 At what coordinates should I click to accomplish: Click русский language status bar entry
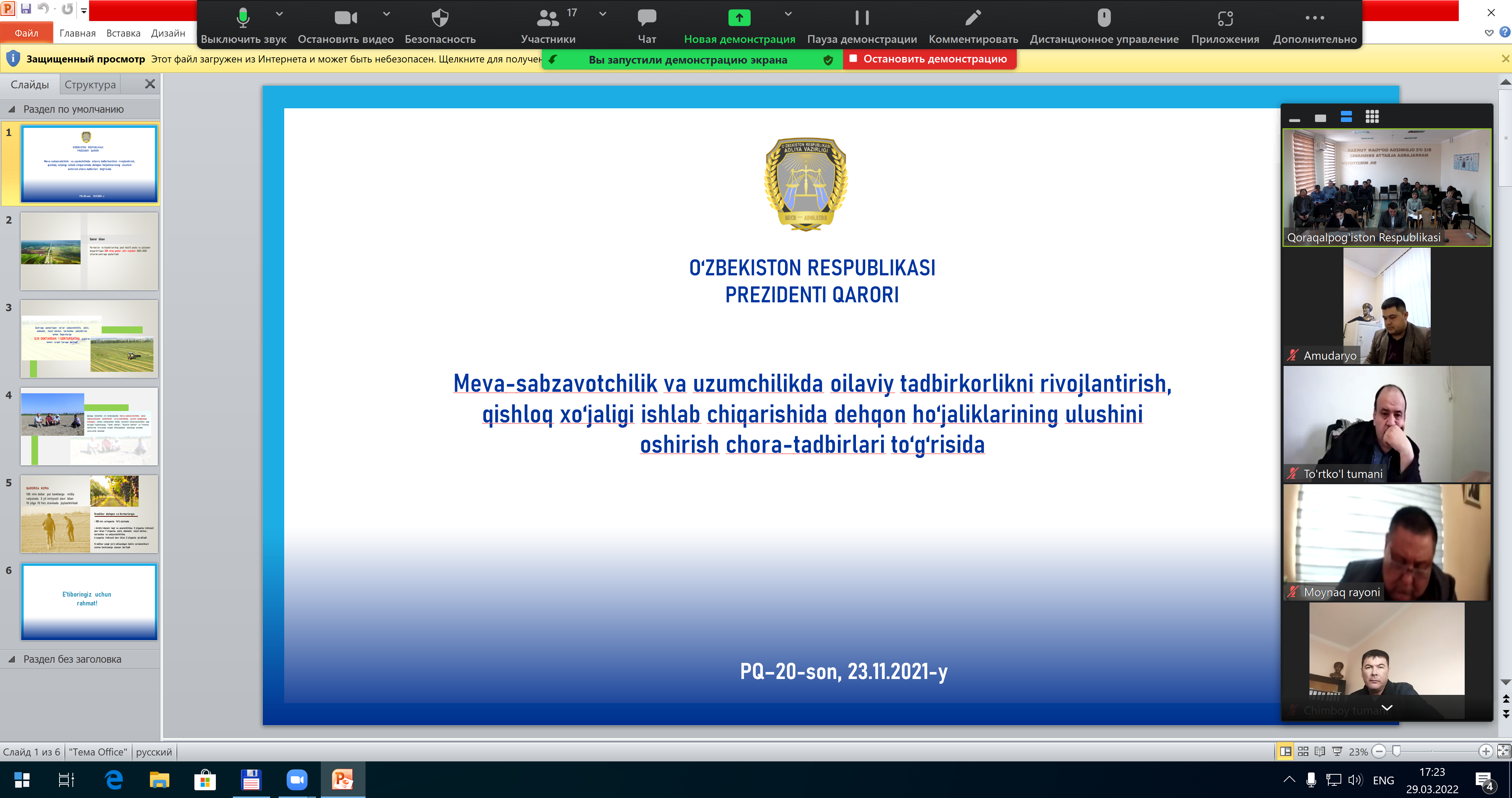tap(154, 751)
